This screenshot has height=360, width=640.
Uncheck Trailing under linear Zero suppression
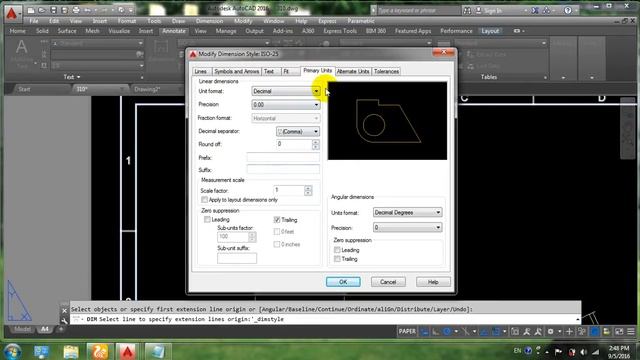click(x=277, y=220)
